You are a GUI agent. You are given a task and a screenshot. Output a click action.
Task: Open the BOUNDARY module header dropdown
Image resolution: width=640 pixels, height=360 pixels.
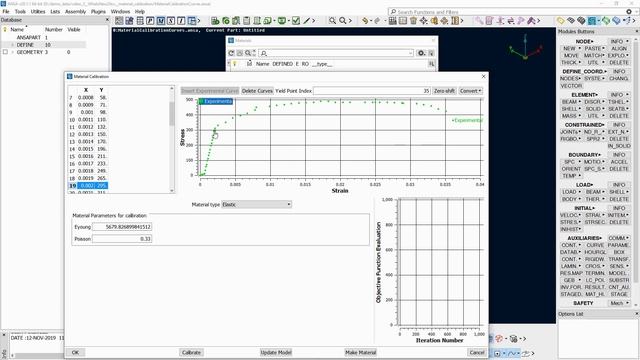pos(584,155)
